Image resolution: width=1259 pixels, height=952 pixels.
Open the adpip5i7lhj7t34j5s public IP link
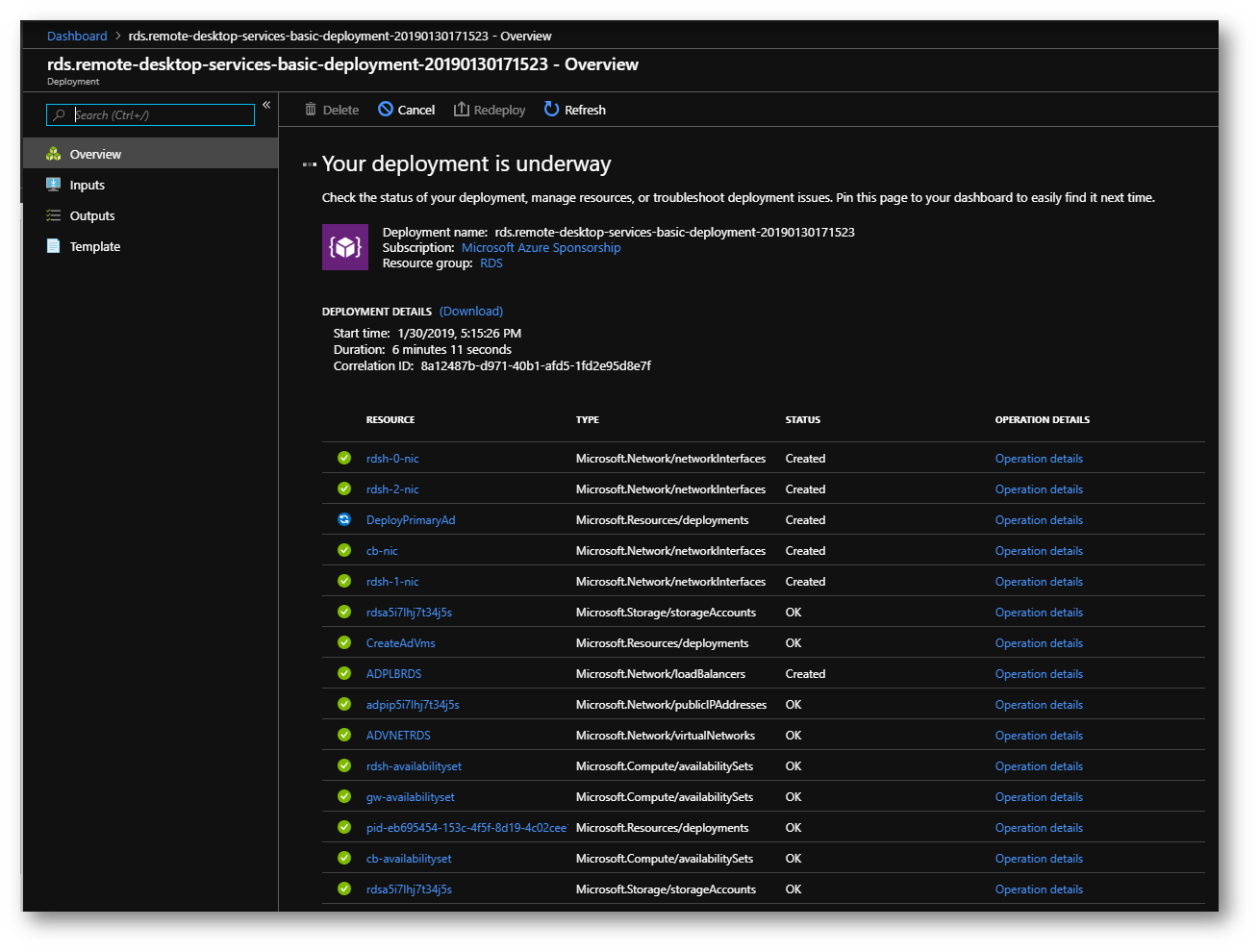pos(413,705)
